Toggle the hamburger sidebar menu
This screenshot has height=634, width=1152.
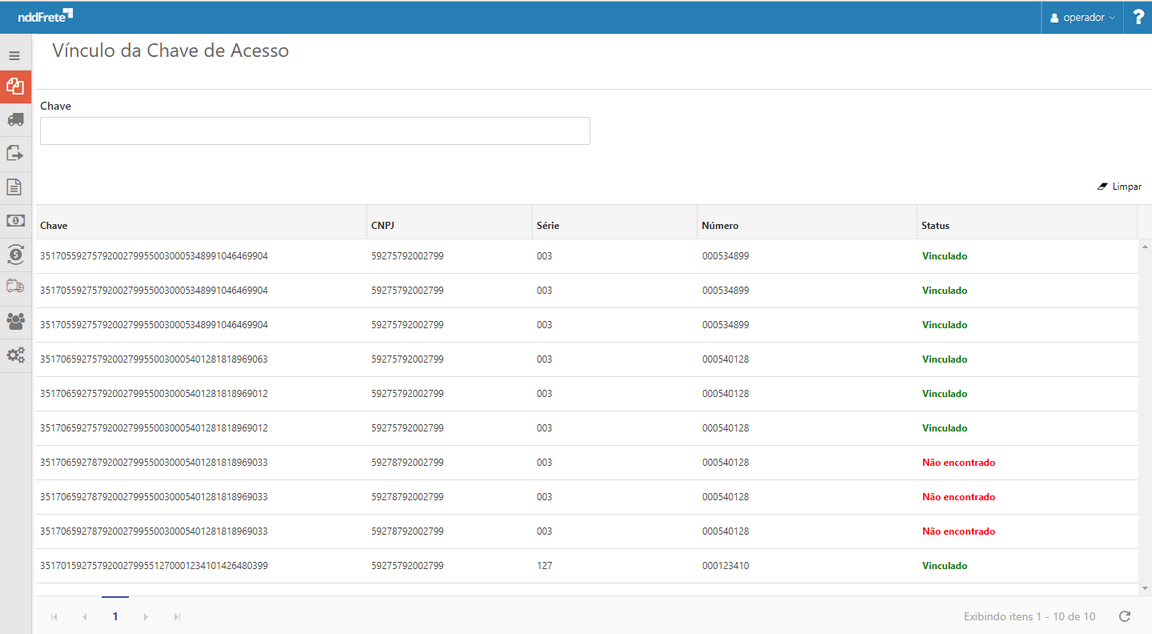pyautogui.click(x=15, y=56)
